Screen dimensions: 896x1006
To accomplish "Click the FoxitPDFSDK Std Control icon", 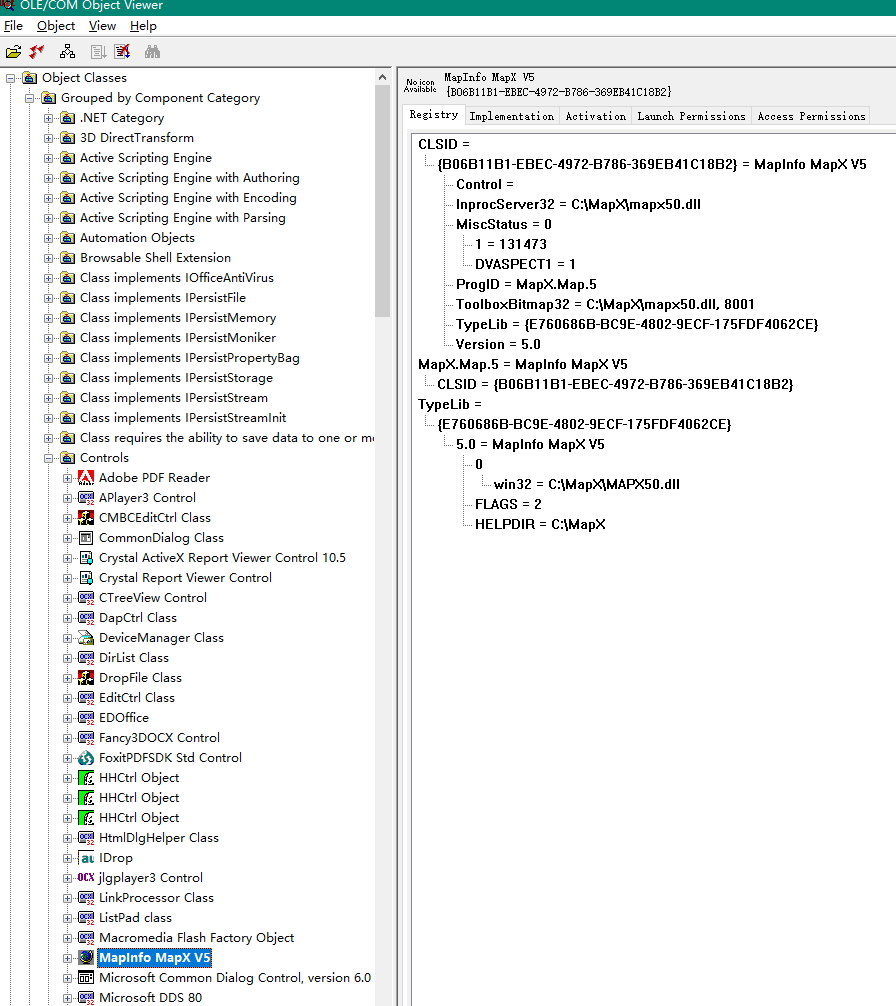I will coord(86,758).
